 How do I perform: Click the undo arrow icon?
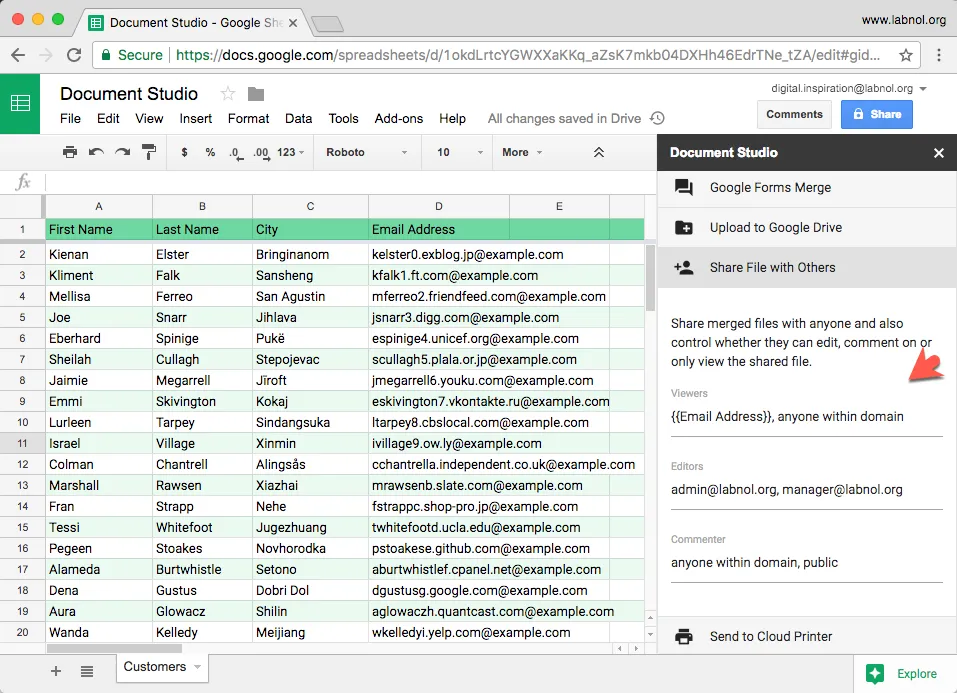pyautogui.click(x=96, y=152)
